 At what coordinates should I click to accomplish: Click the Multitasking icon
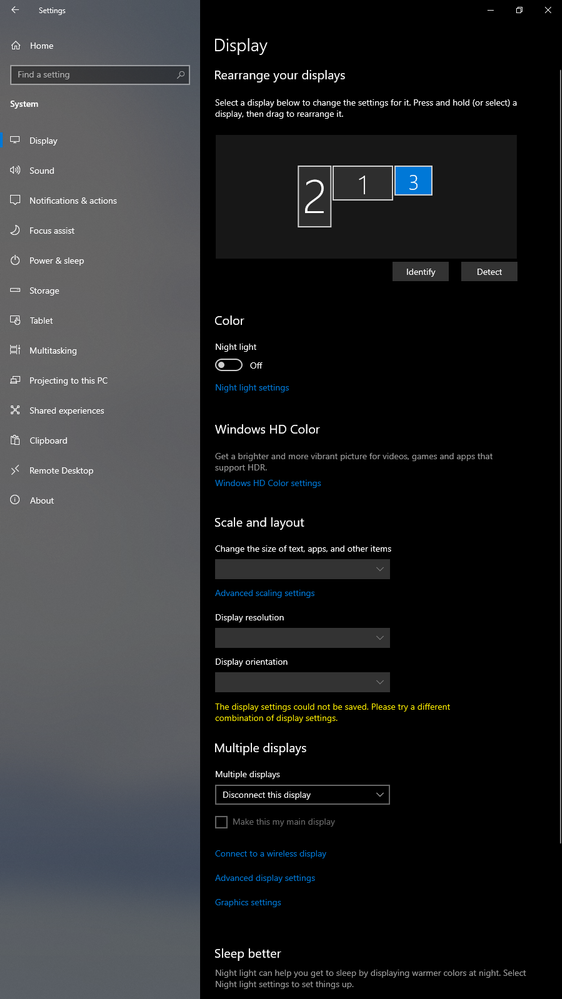pos(16,350)
